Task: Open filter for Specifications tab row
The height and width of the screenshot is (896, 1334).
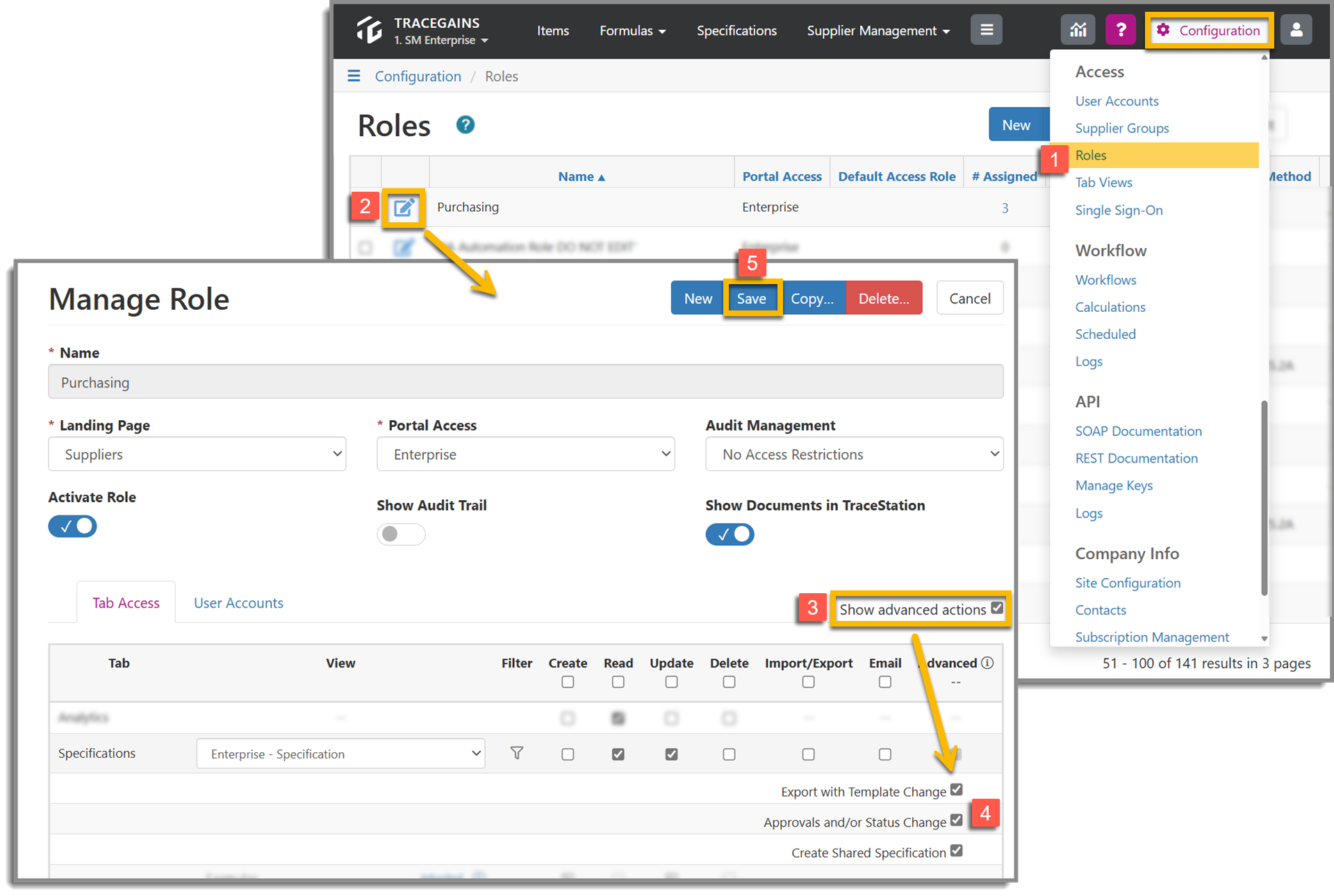Action: pos(517,753)
